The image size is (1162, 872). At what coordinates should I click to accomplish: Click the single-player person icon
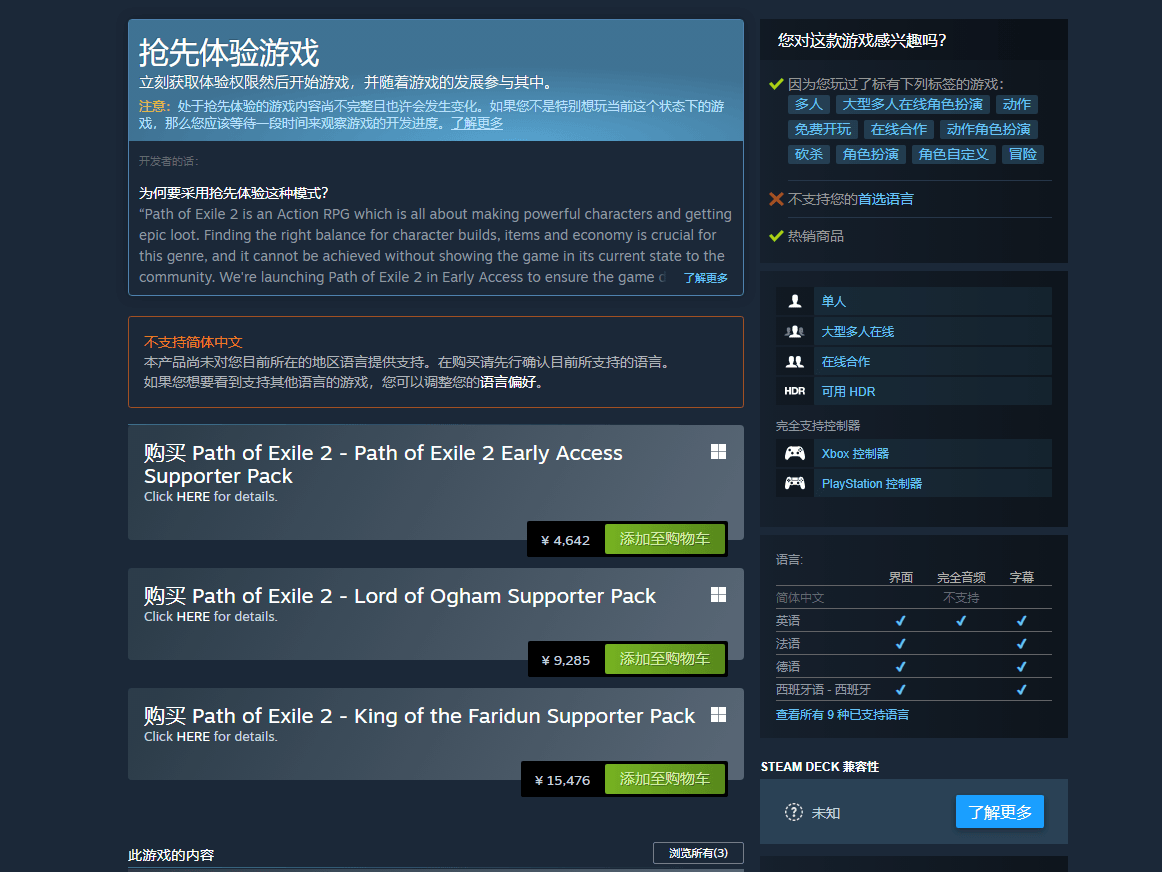794,301
